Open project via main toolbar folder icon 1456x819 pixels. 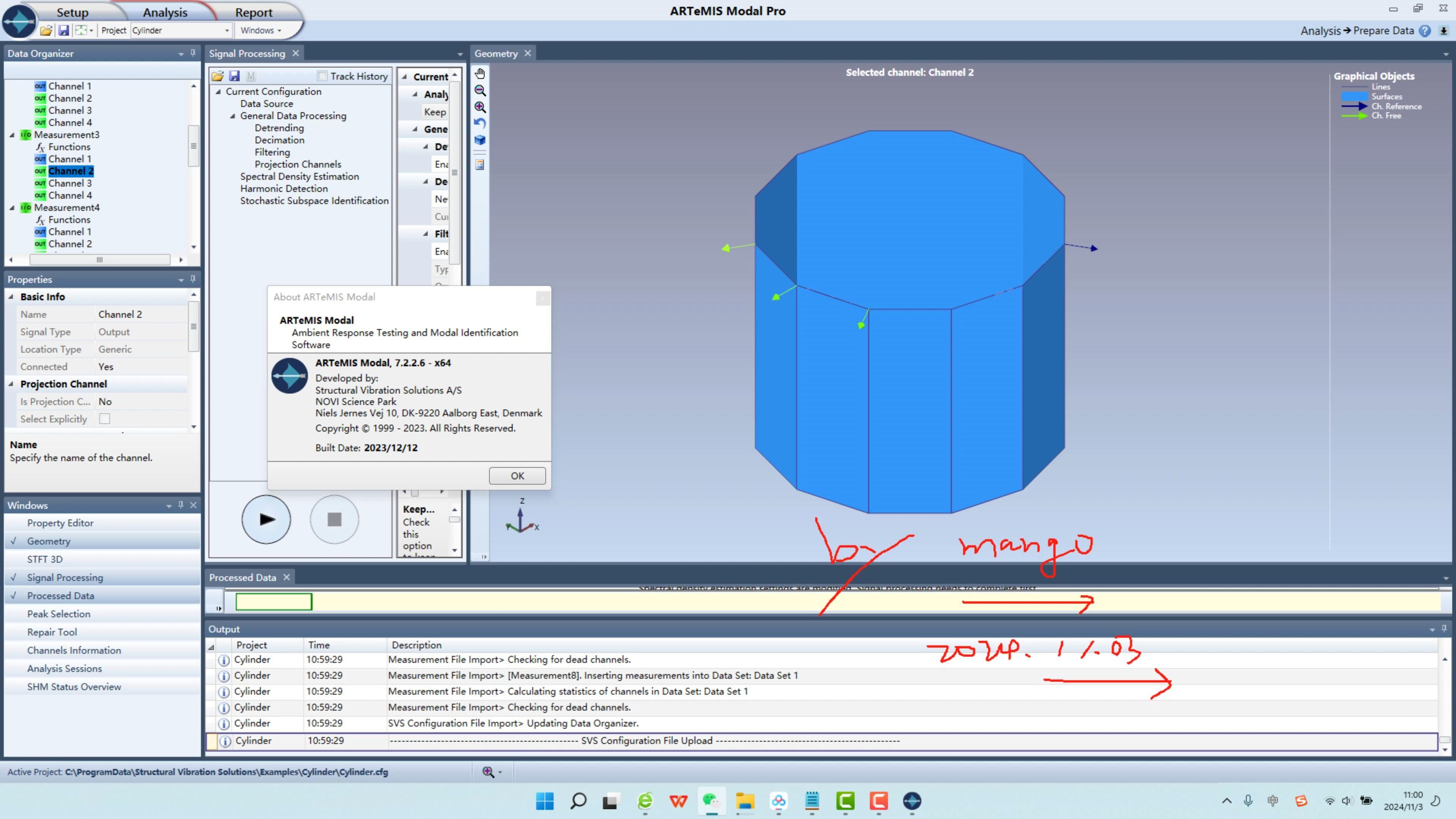(46, 30)
